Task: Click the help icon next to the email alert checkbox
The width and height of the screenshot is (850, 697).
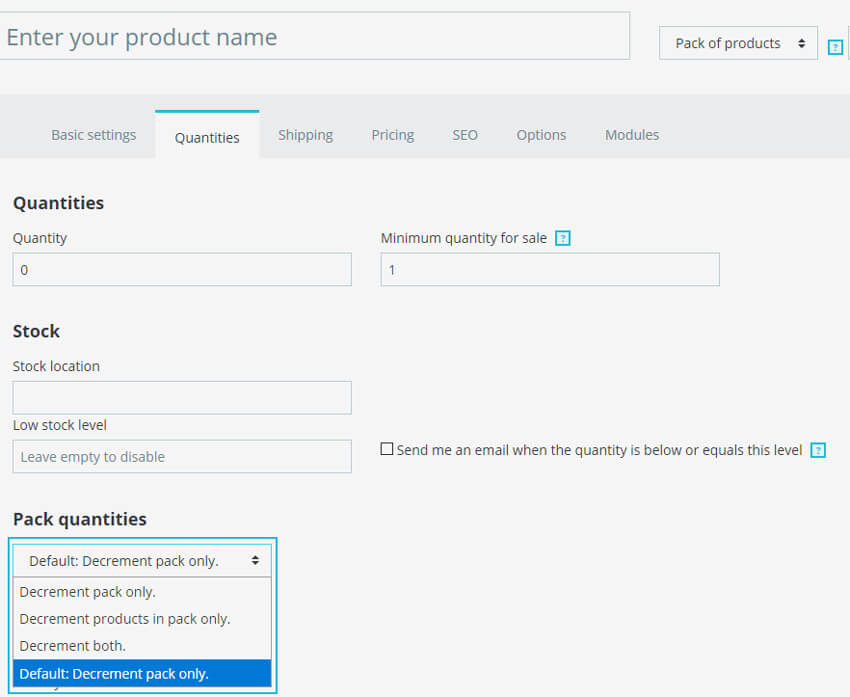Action: (x=818, y=450)
